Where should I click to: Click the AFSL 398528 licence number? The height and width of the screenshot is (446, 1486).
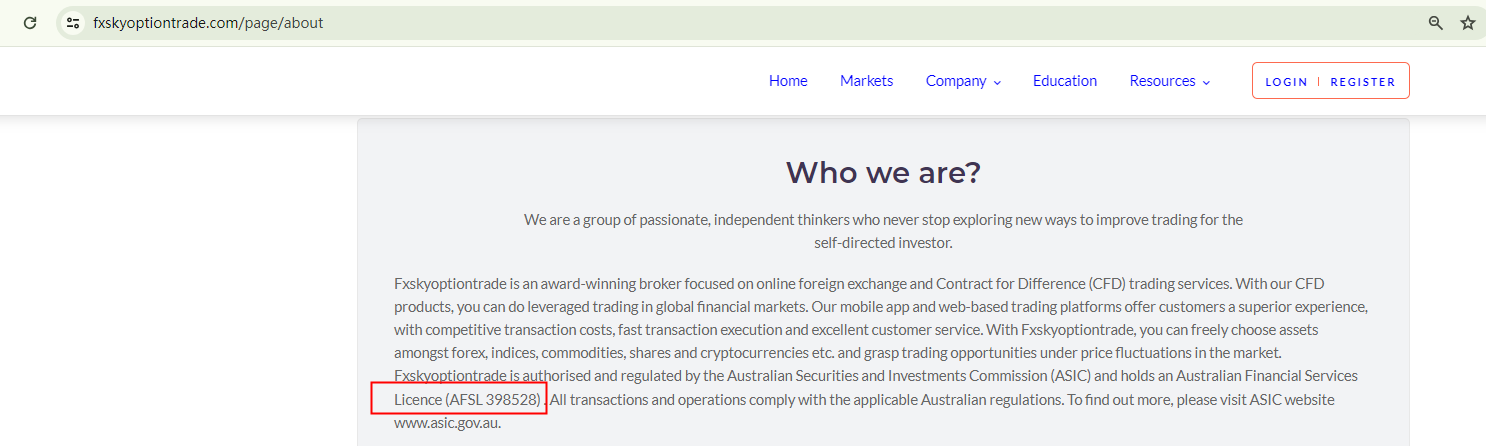(493, 399)
